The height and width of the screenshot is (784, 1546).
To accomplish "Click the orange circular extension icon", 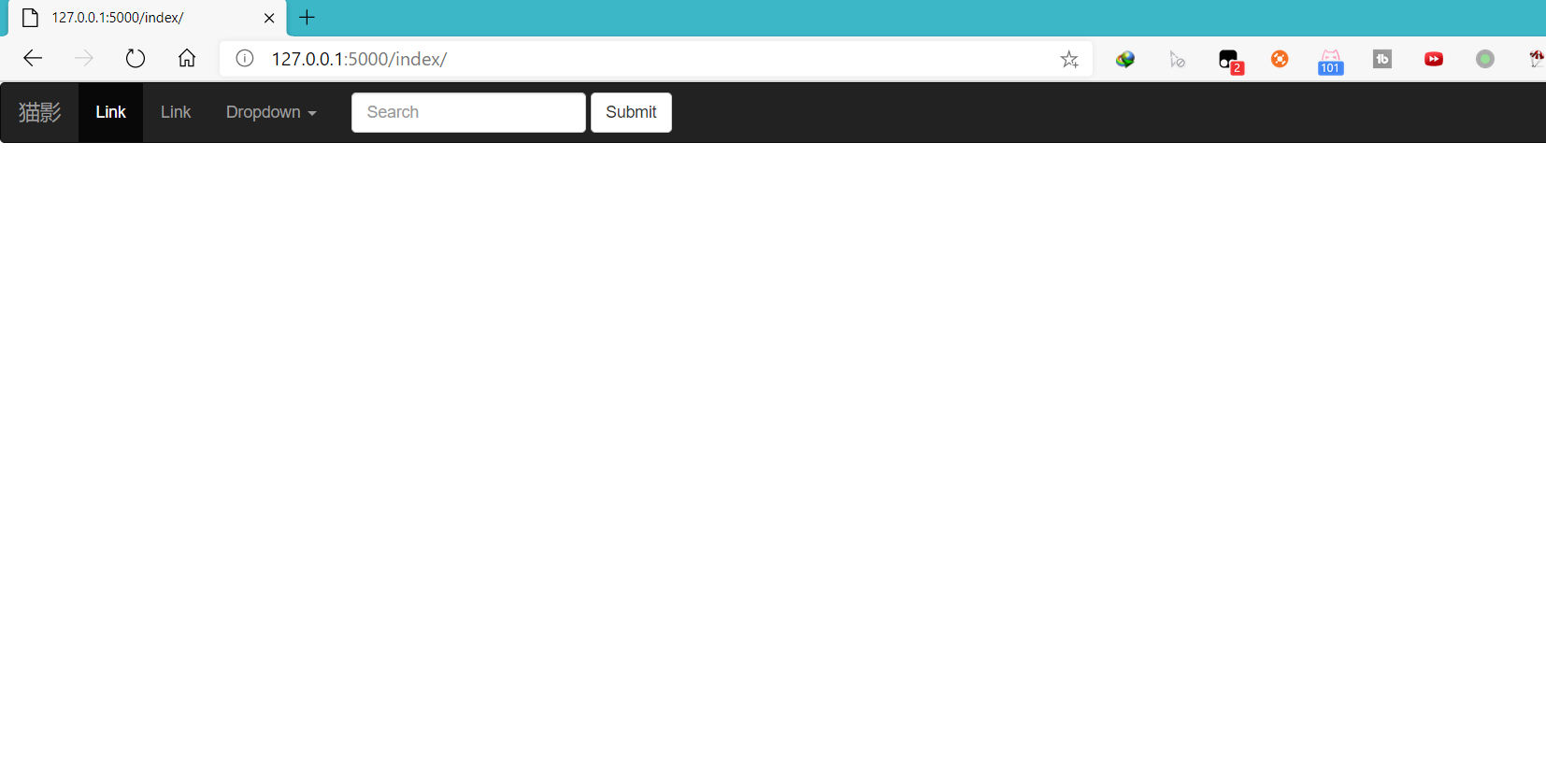I will tap(1280, 59).
